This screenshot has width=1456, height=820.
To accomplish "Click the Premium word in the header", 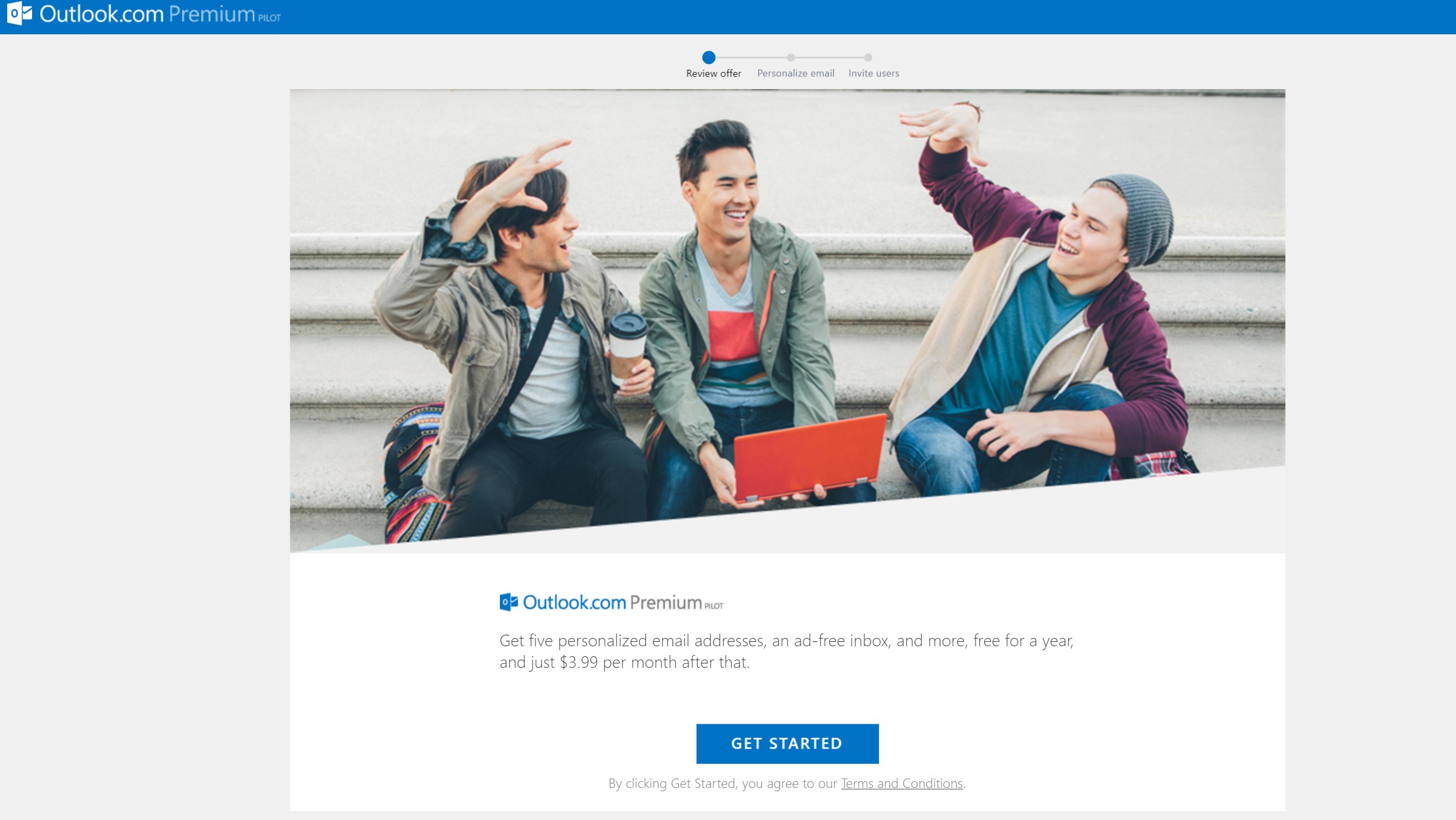I will pos(212,14).
